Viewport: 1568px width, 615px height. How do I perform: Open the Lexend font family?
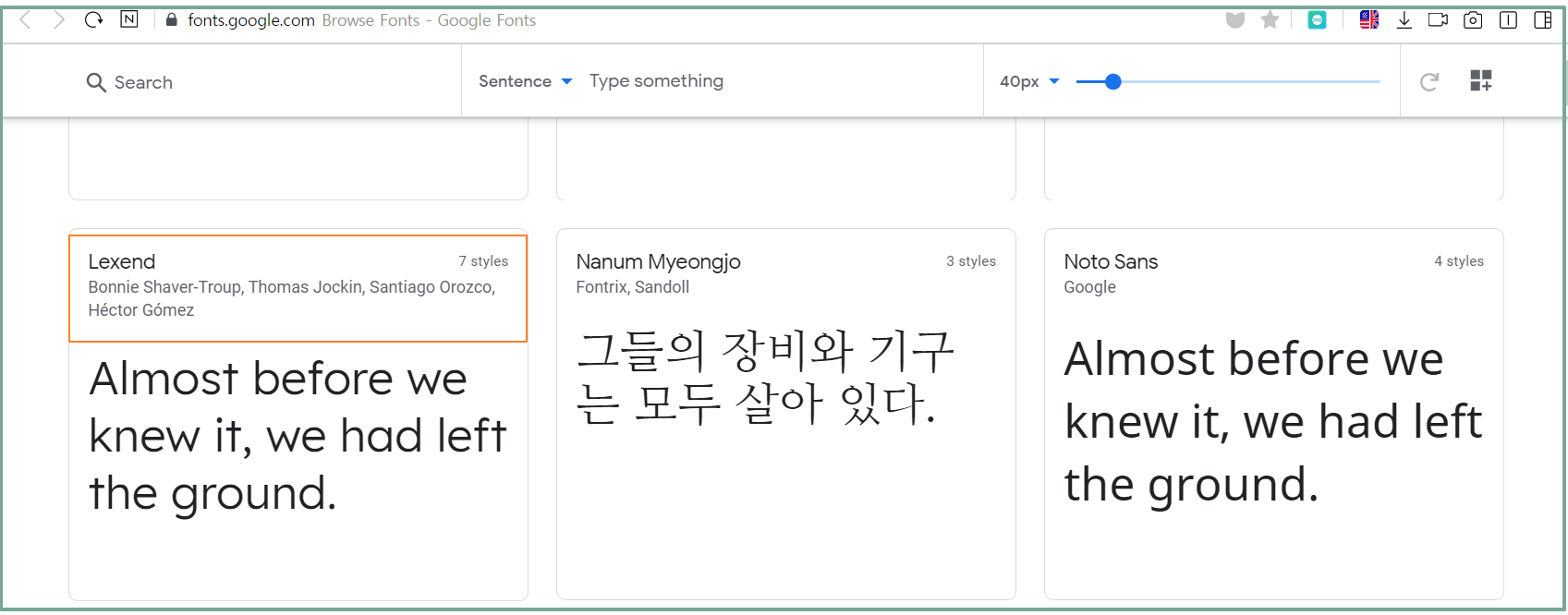122,261
